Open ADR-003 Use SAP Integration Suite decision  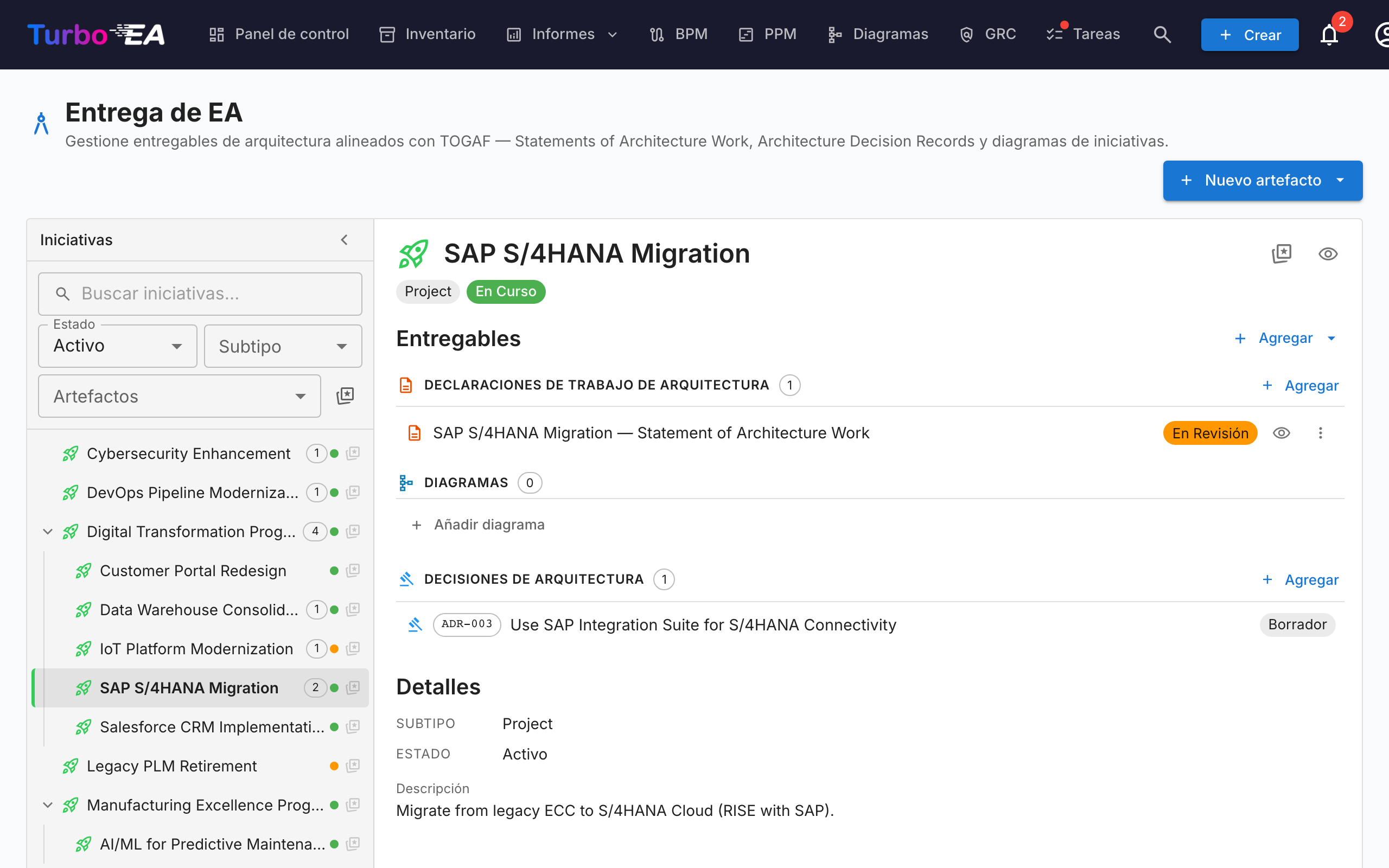click(703, 624)
